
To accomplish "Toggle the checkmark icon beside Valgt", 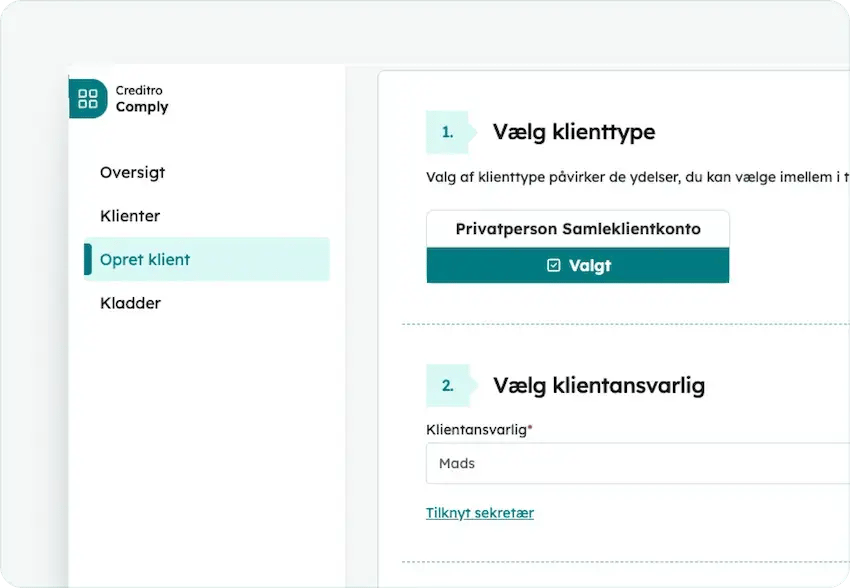I will (554, 266).
